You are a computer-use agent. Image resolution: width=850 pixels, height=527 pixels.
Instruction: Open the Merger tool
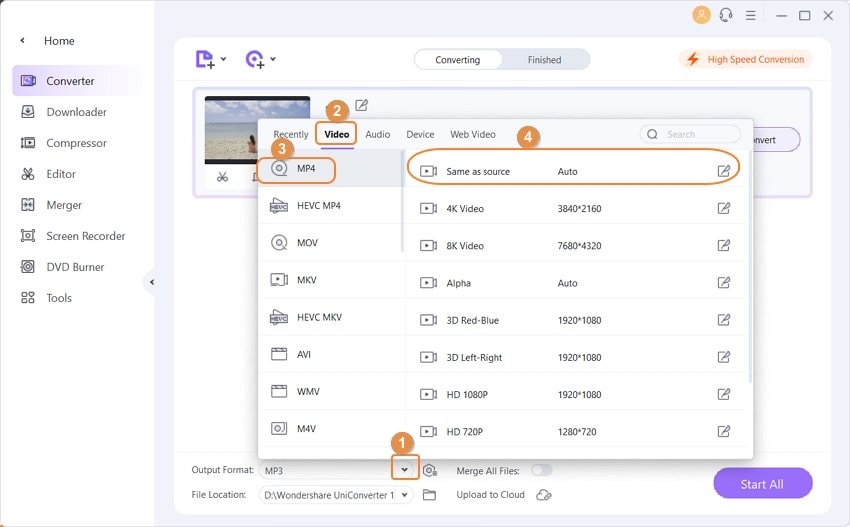click(51, 205)
